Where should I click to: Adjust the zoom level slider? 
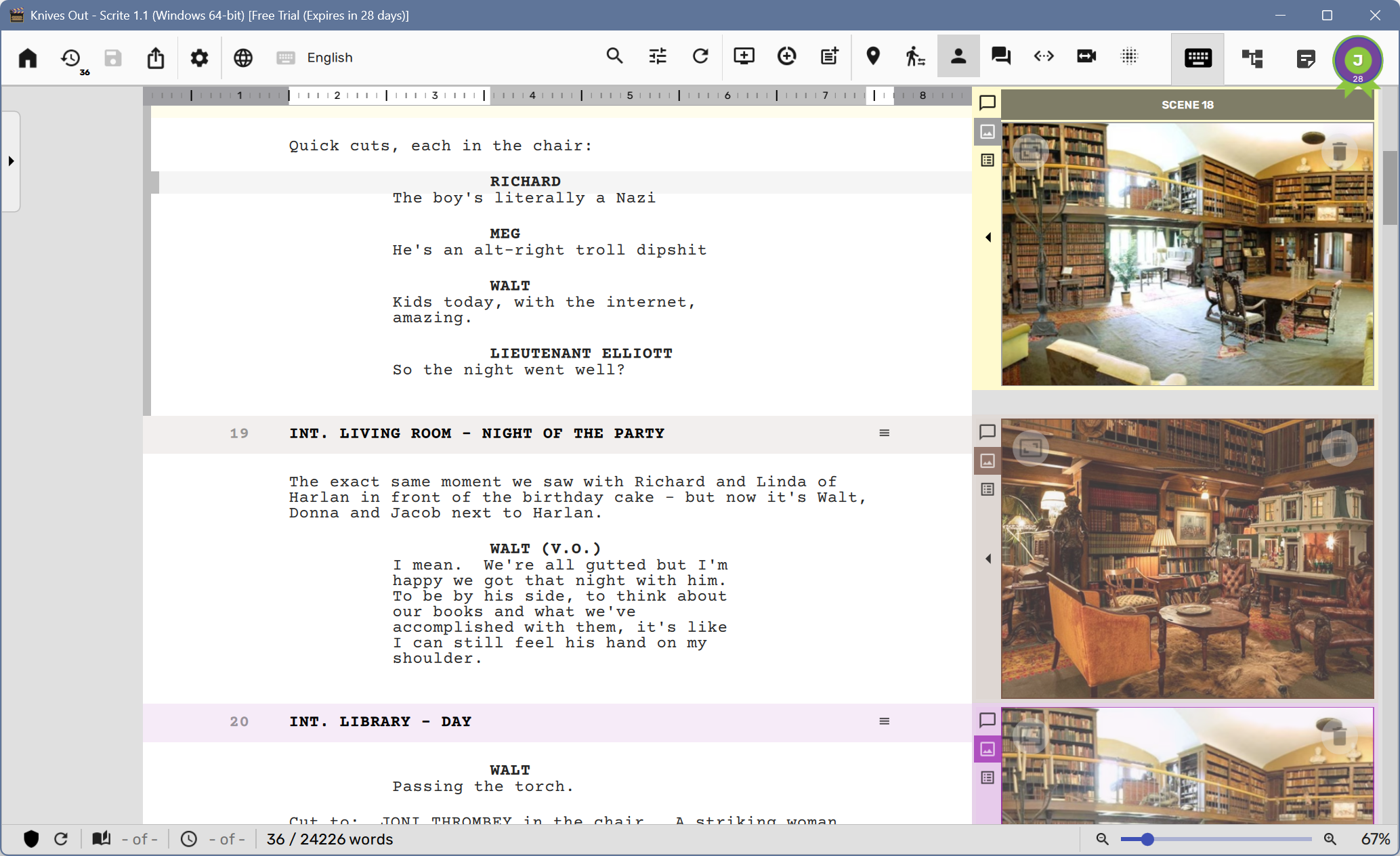(x=1216, y=839)
